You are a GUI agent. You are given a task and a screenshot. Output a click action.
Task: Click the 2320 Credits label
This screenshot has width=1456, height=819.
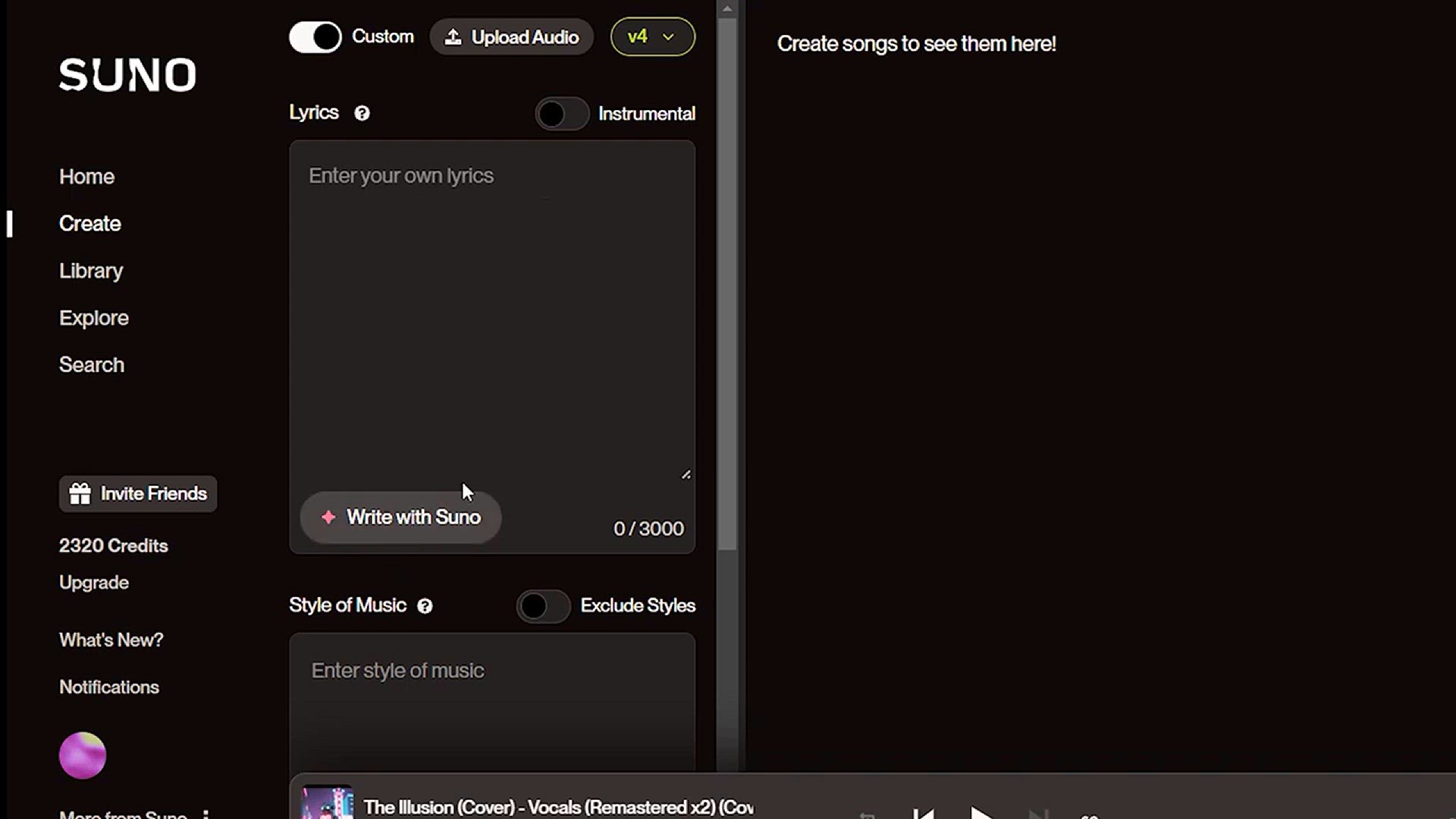click(114, 546)
